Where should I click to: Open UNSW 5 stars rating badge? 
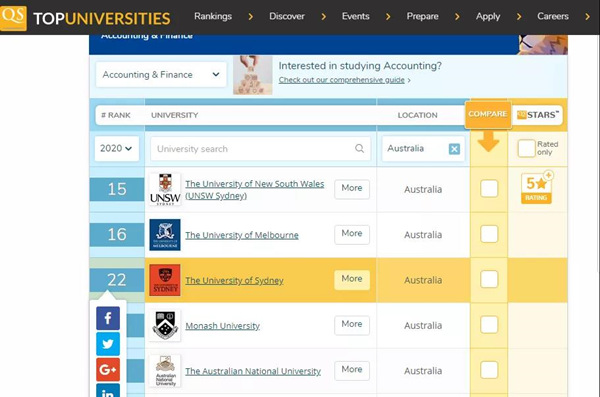coord(536,188)
